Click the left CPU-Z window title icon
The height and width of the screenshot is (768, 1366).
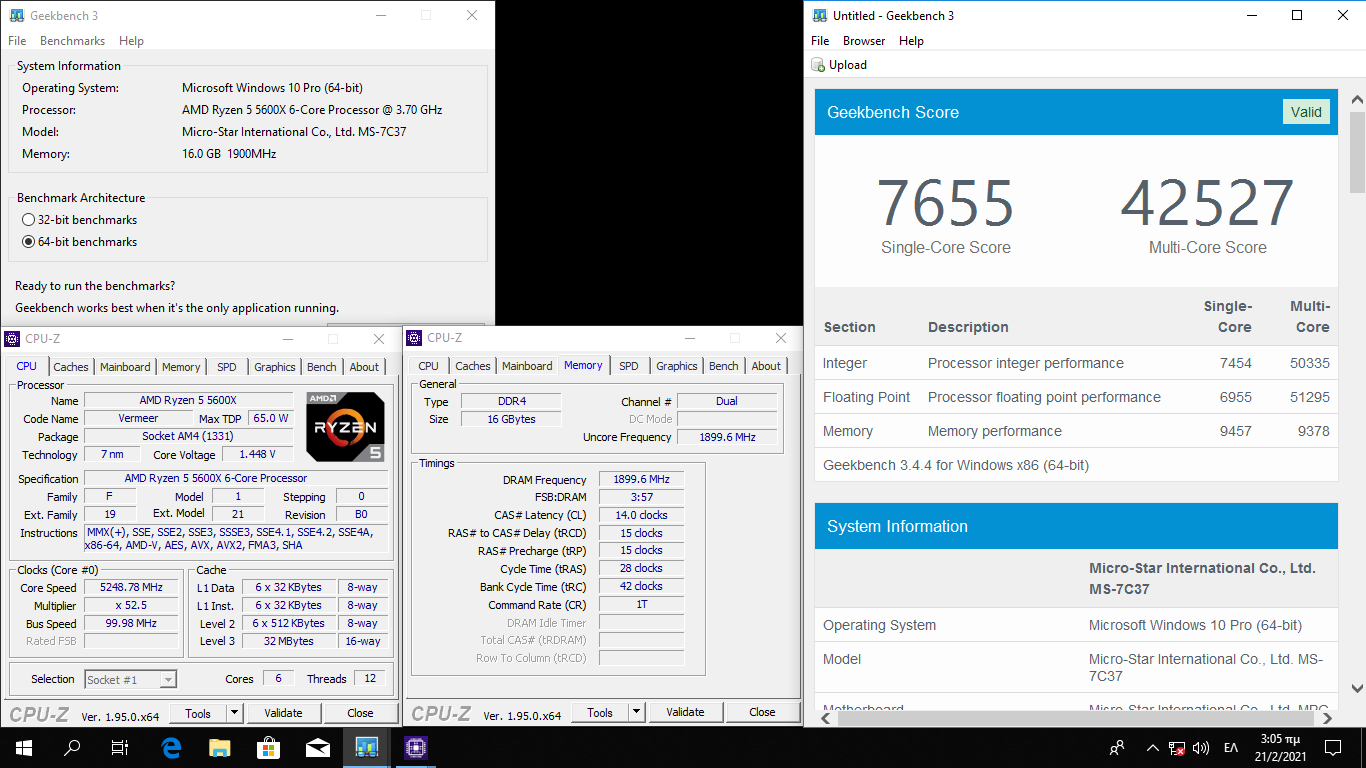tap(13, 339)
